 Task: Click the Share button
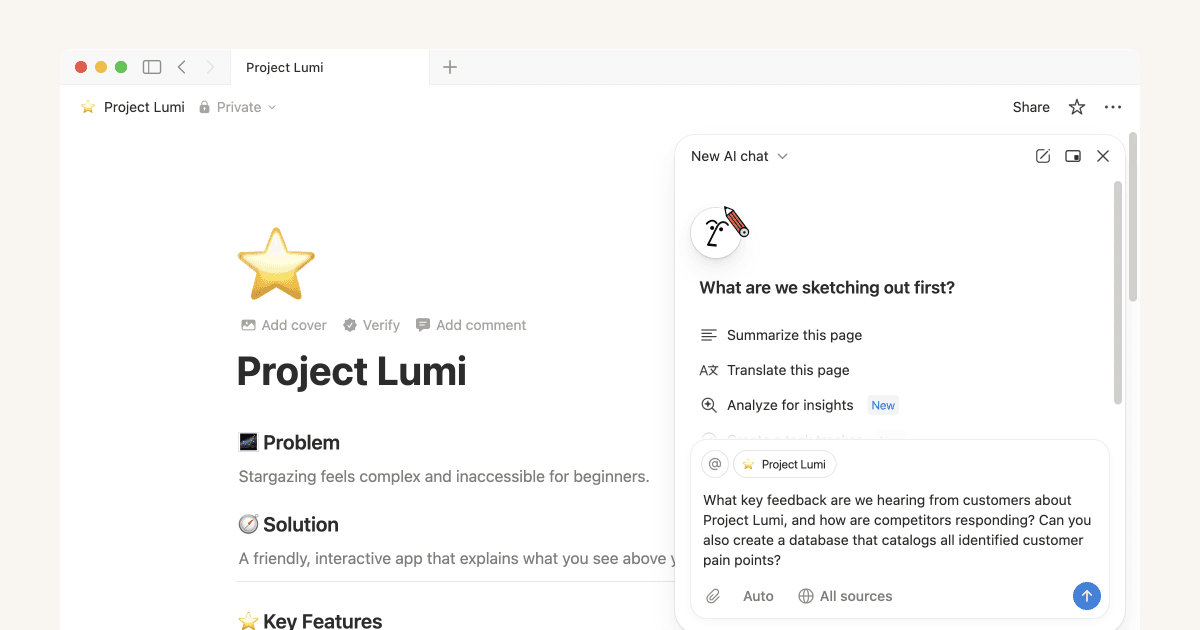(x=1031, y=107)
